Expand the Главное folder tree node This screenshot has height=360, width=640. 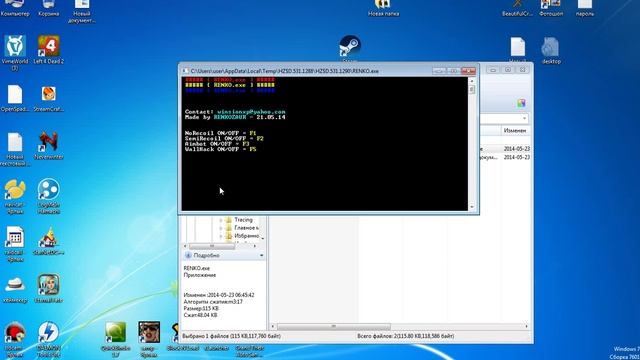point(221,228)
